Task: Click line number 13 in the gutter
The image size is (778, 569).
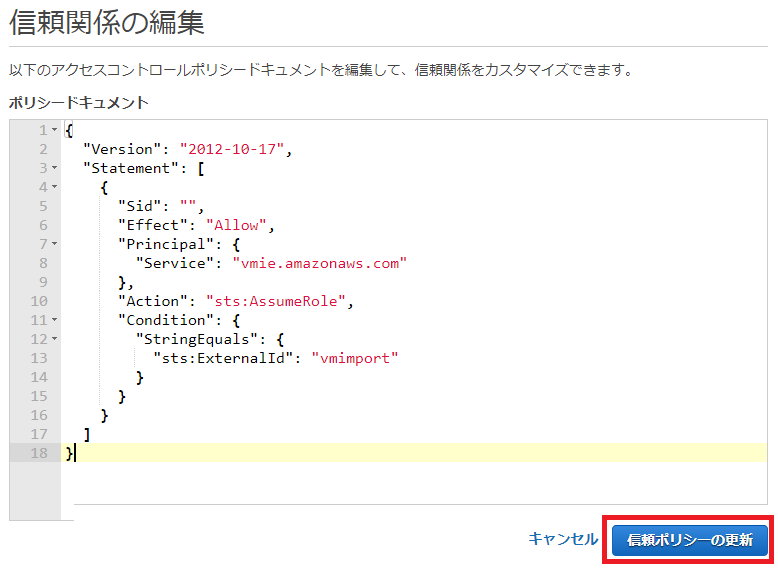Action: 39,358
